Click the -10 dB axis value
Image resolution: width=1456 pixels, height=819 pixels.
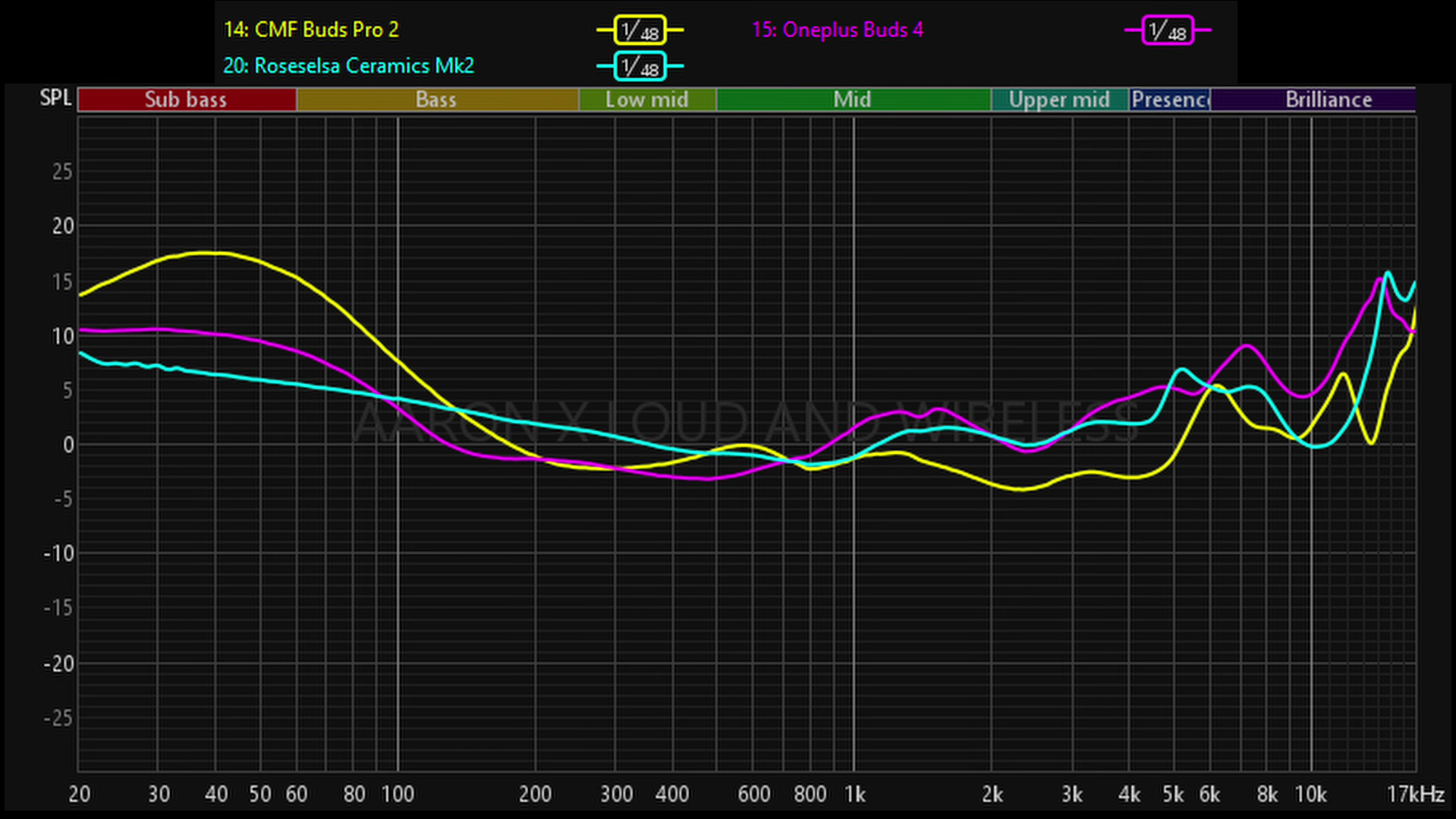[58, 554]
